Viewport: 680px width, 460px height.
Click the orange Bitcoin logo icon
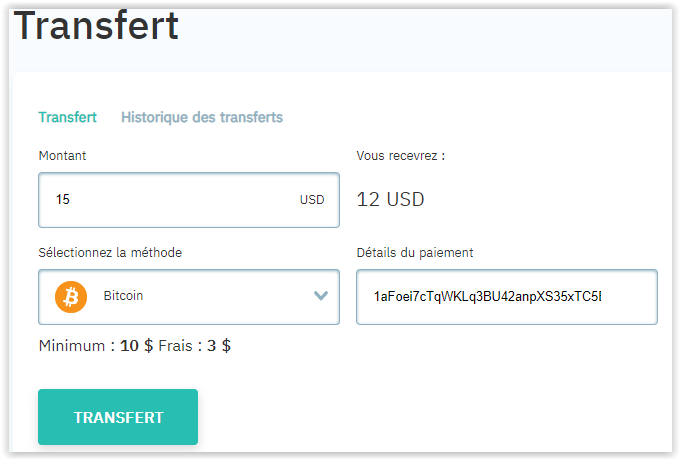(x=71, y=297)
